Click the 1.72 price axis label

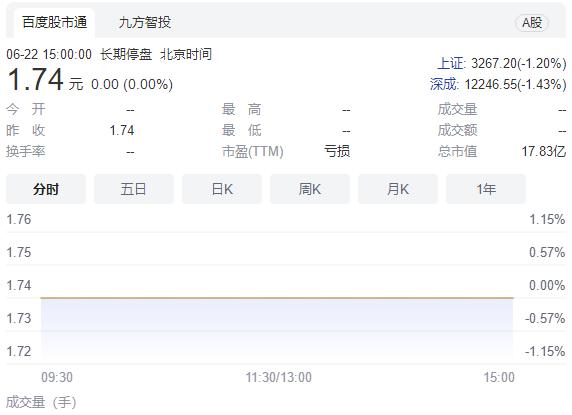(x=19, y=351)
